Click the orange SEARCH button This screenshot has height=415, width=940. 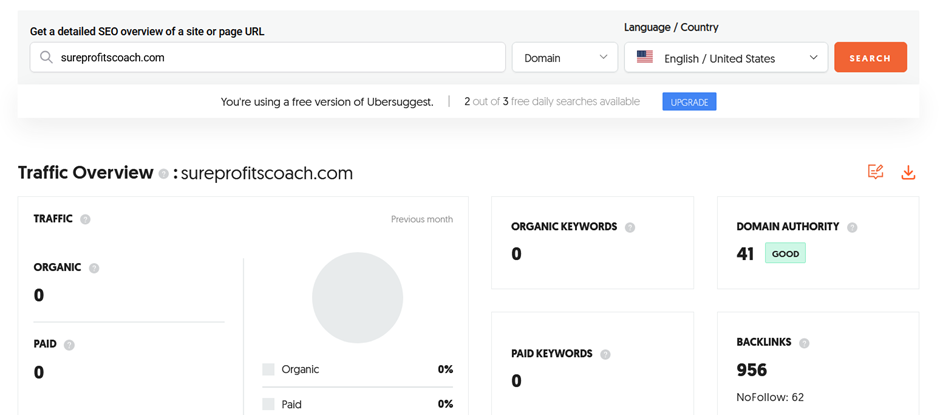870,58
